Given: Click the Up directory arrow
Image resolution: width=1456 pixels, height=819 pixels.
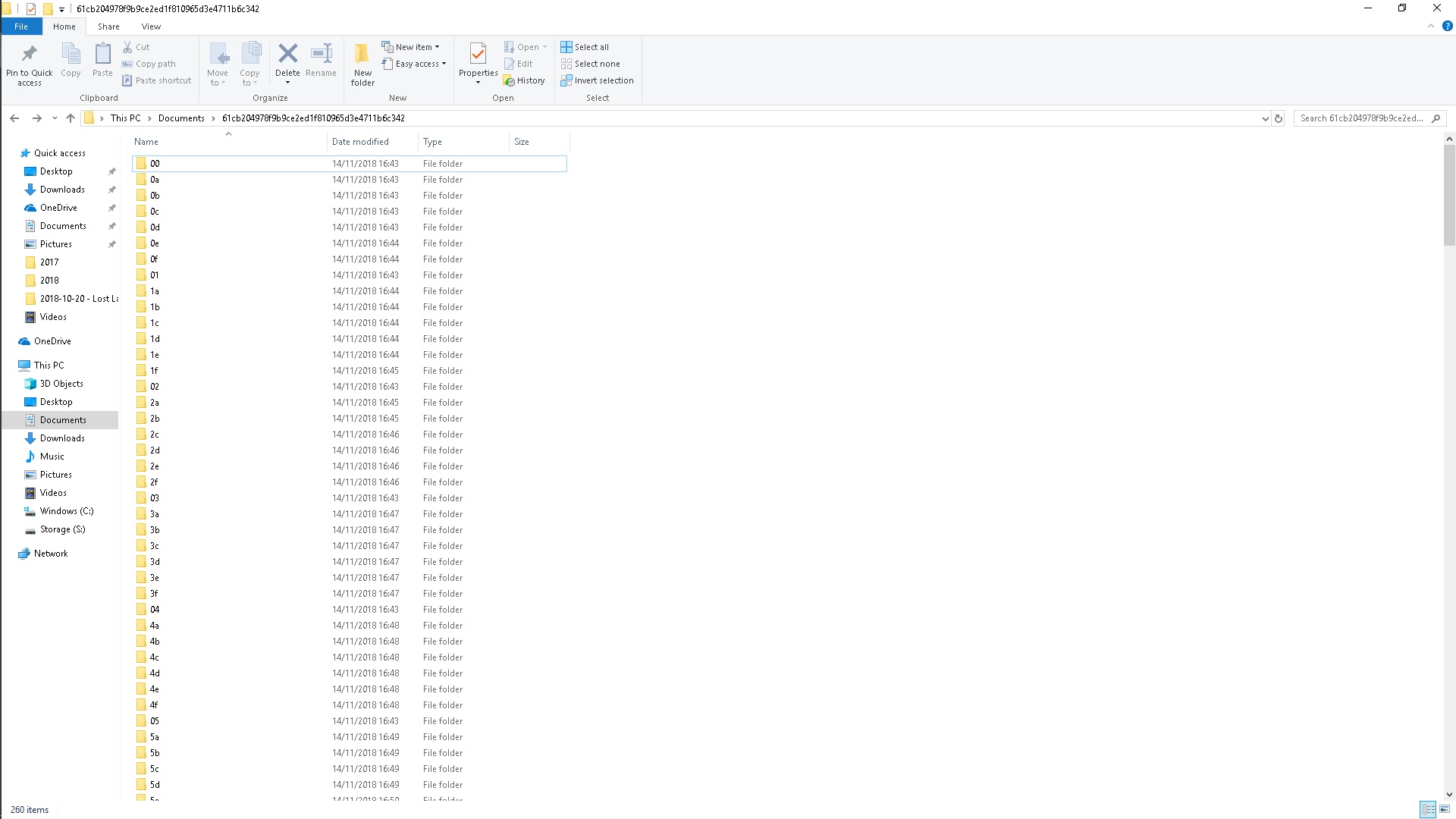Looking at the screenshot, I should click(x=71, y=118).
